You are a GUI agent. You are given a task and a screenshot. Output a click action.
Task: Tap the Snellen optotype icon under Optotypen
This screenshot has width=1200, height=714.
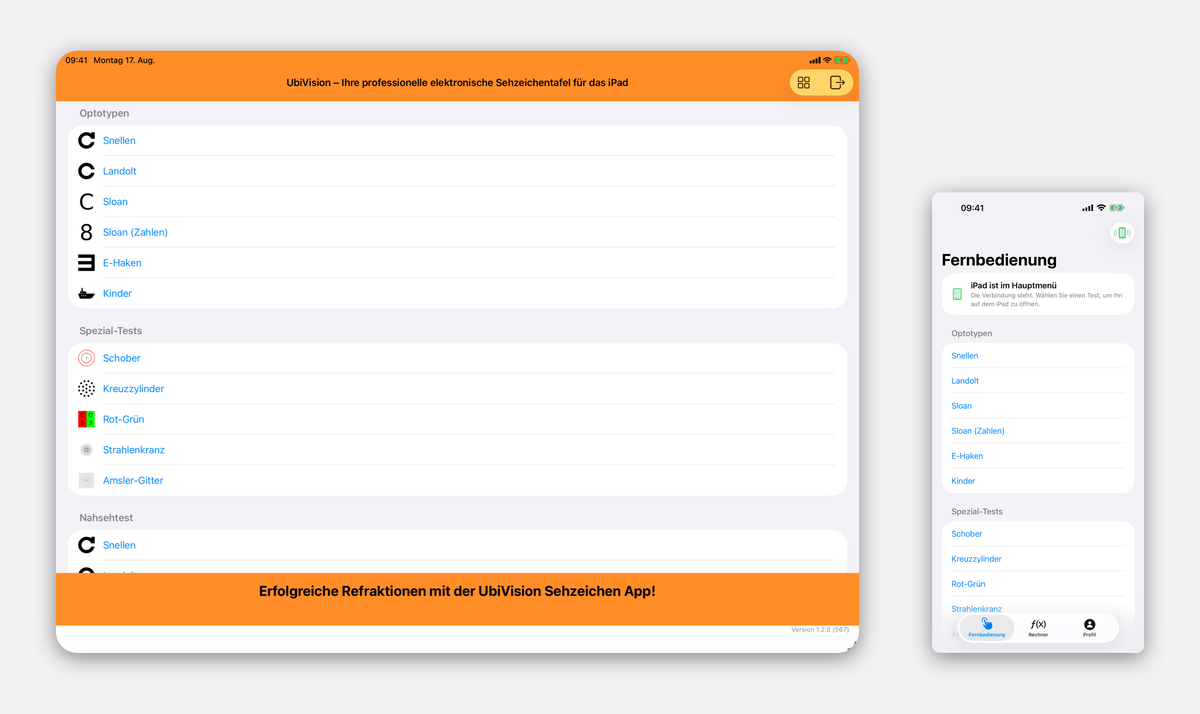pos(87,141)
